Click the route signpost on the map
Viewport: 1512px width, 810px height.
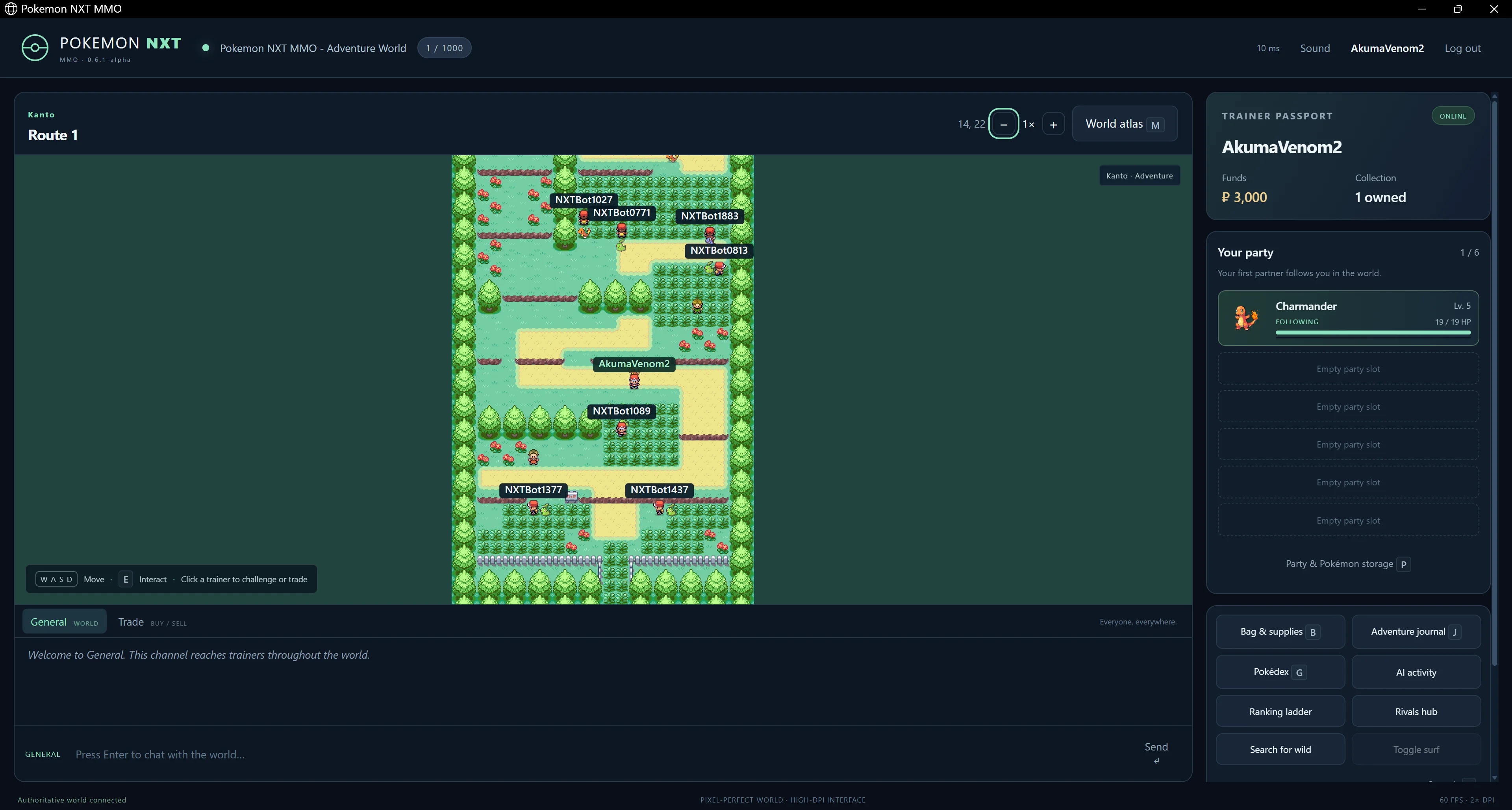coord(571,497)
